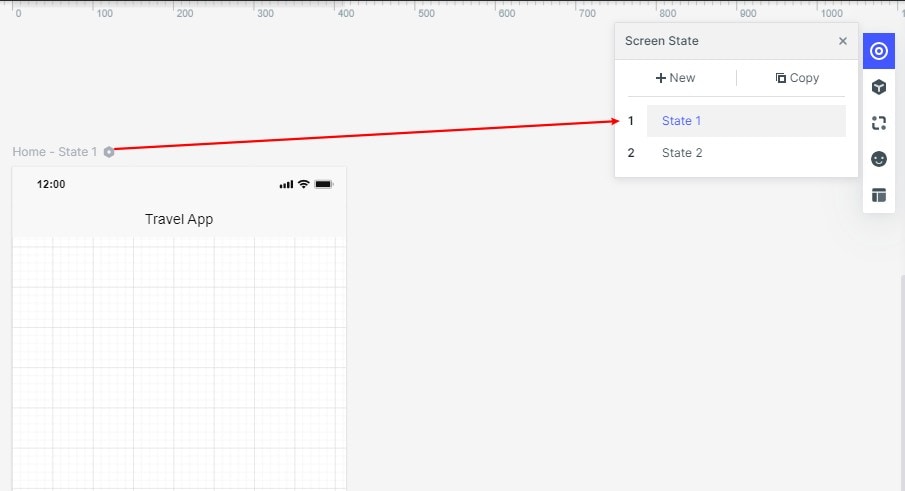The image size is (905, 491).
Task: Click the dashed-frame icon in right sidebar
Action: 879,123
